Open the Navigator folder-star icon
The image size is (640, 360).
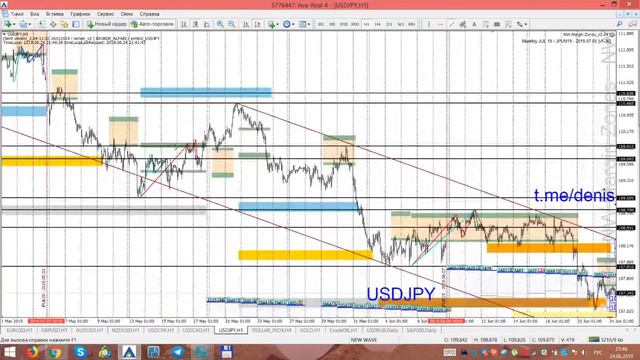[x=64, y=24]
